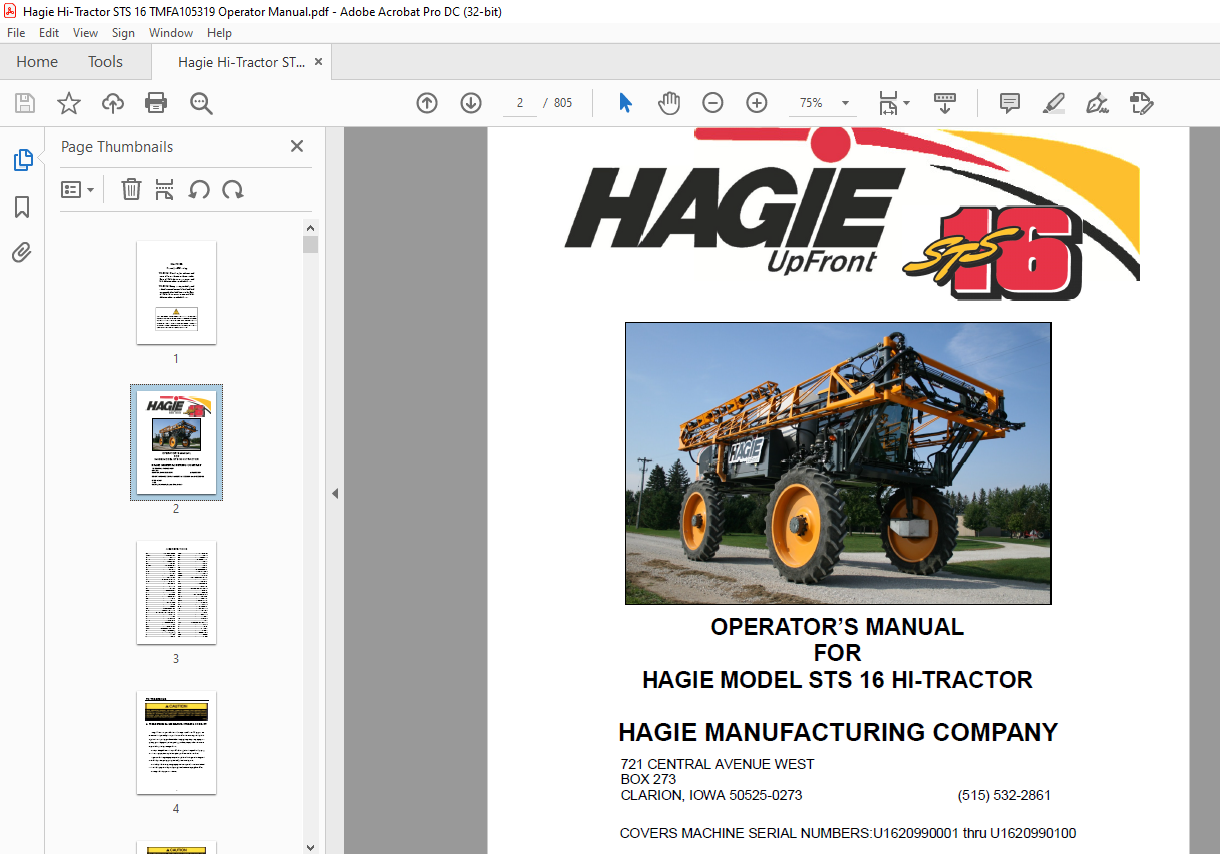Switch to the Home tab
Viewport: 1220px width, 854px height.
[x=37, y=62]
